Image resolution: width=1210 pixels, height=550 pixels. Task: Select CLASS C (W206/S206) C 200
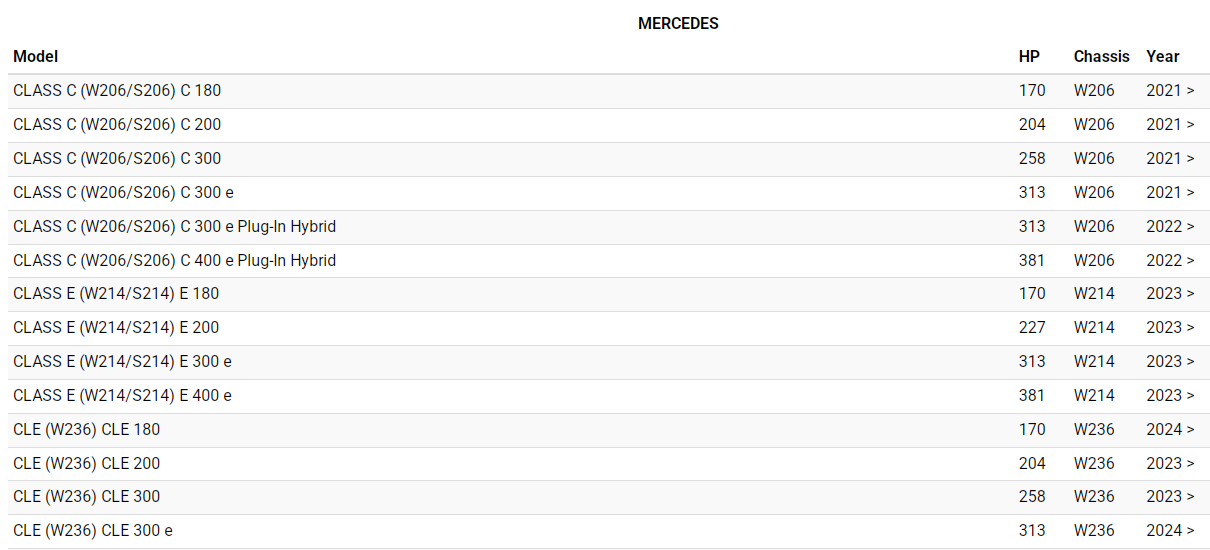117,124
